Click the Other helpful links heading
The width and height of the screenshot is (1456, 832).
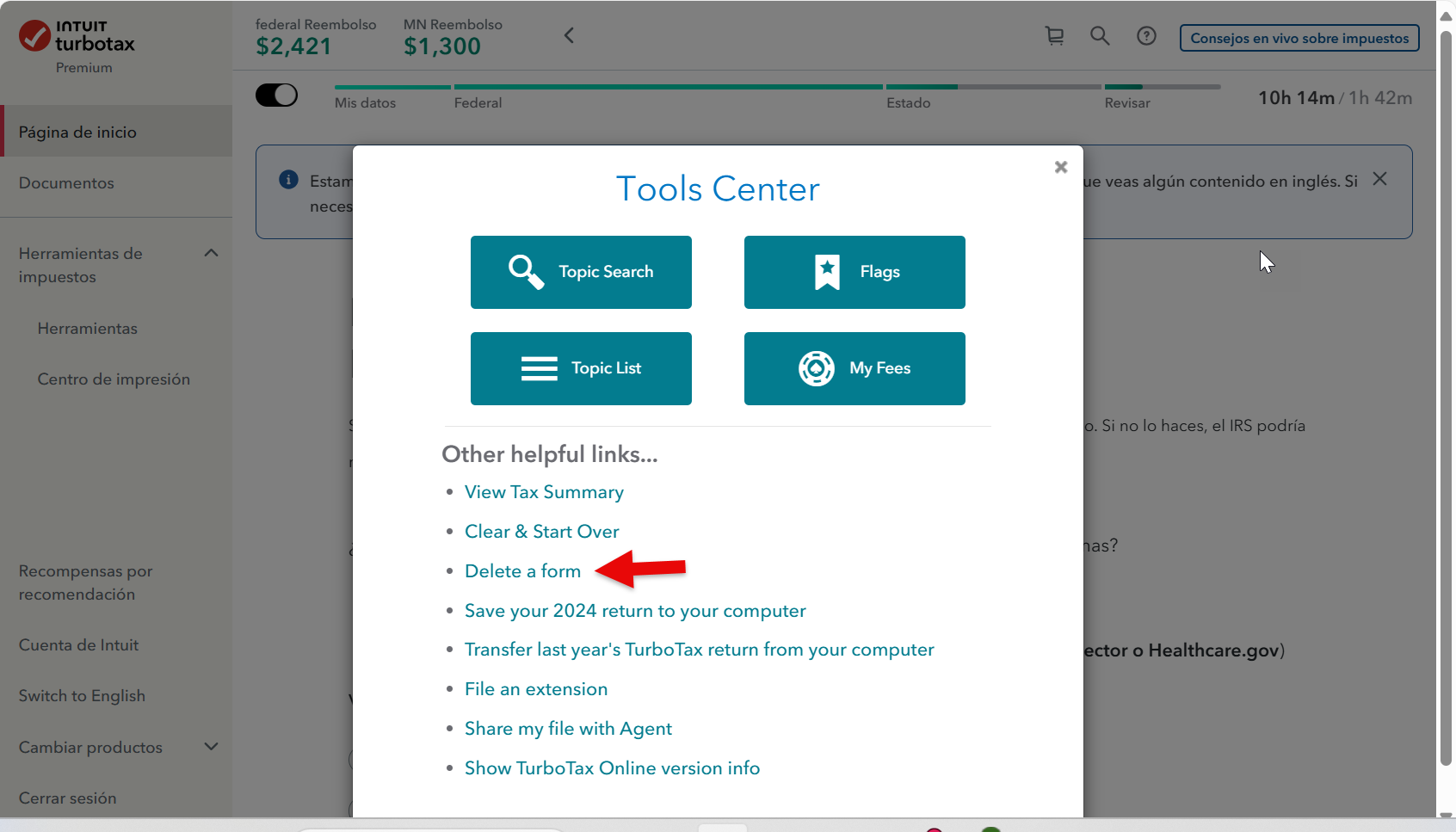click(550, 454)
